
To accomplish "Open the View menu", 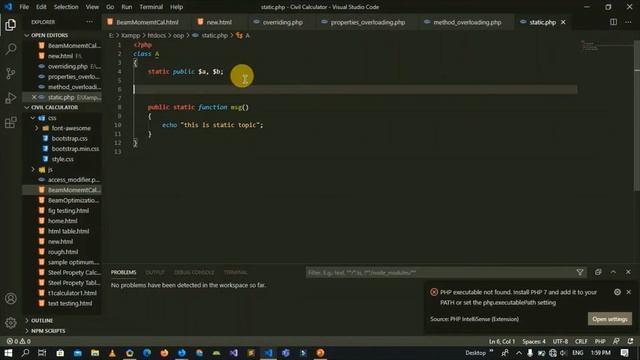I will (92, 7).
